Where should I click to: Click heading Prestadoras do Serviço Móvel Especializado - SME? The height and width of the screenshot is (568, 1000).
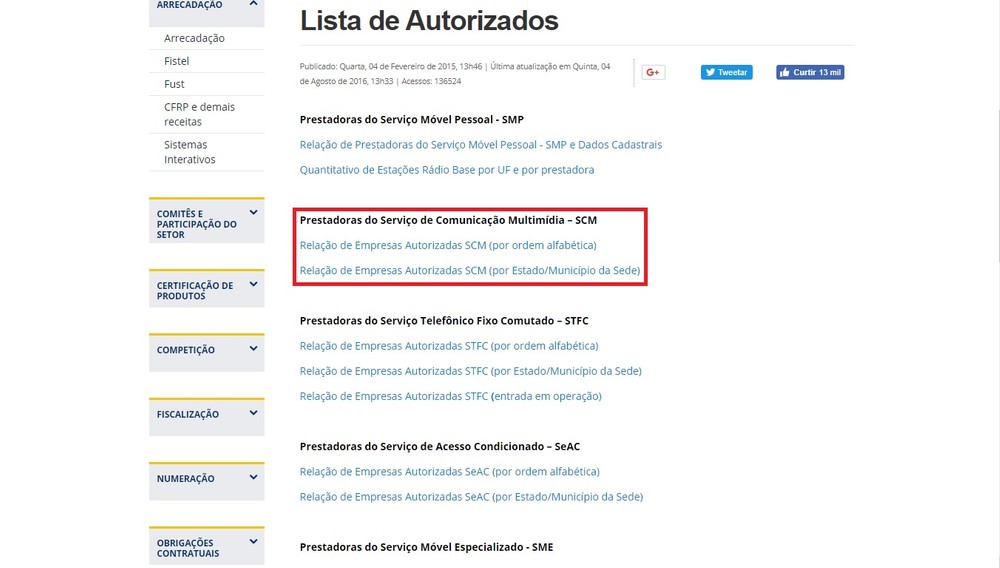click(427, 547)
